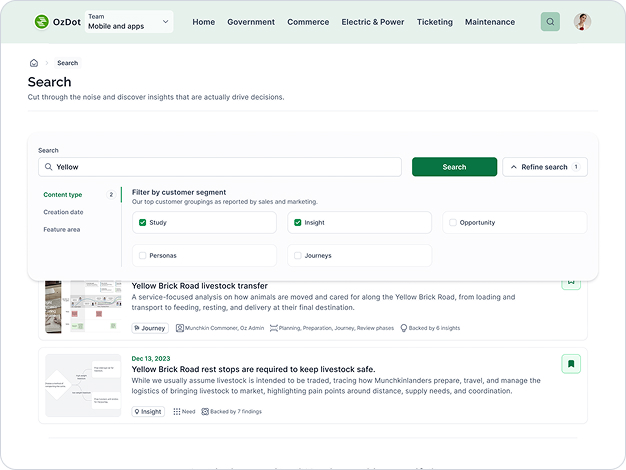Click the lightbulb icon by Backed by 6 insights

[404, 328]
